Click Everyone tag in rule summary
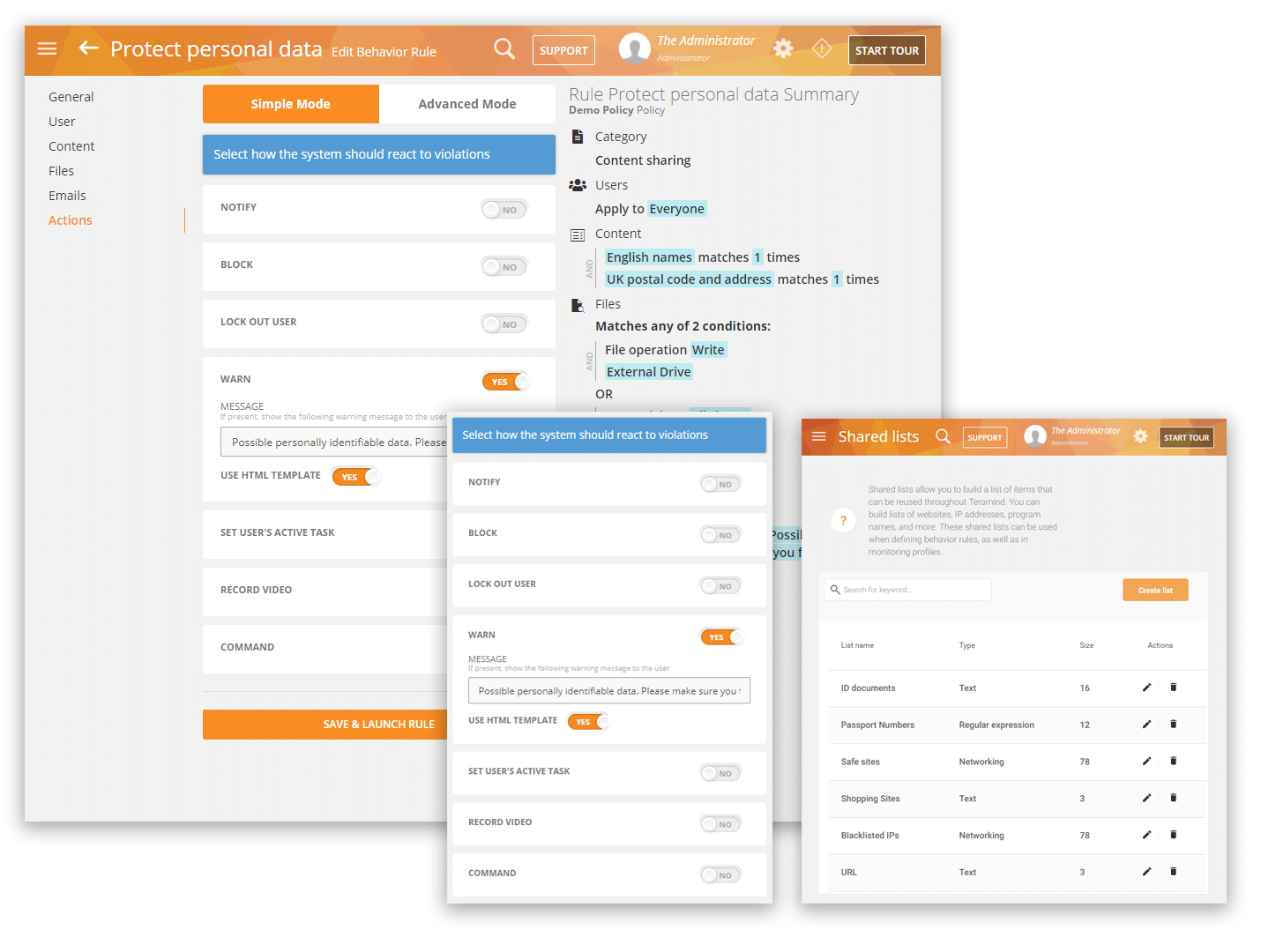Image resolution: width=1261 pixels, height=952 pixels. [677, 209]
